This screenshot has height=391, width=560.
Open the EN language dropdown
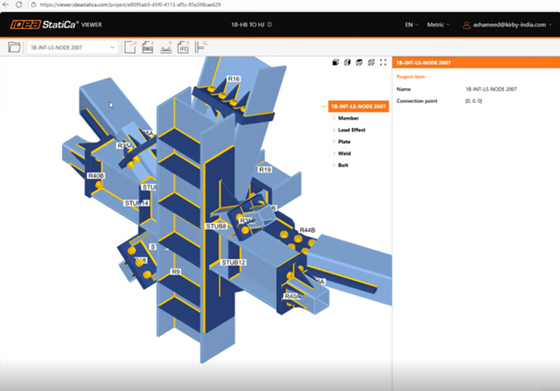[x=411, y=25]
